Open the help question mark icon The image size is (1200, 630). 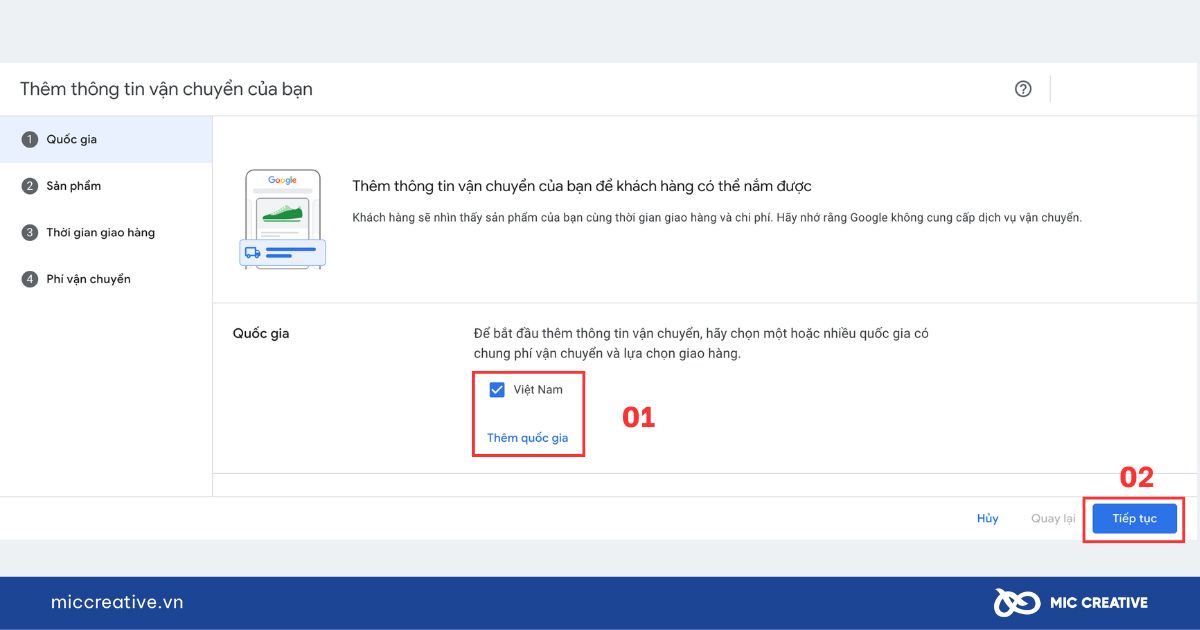[1023, 89]
